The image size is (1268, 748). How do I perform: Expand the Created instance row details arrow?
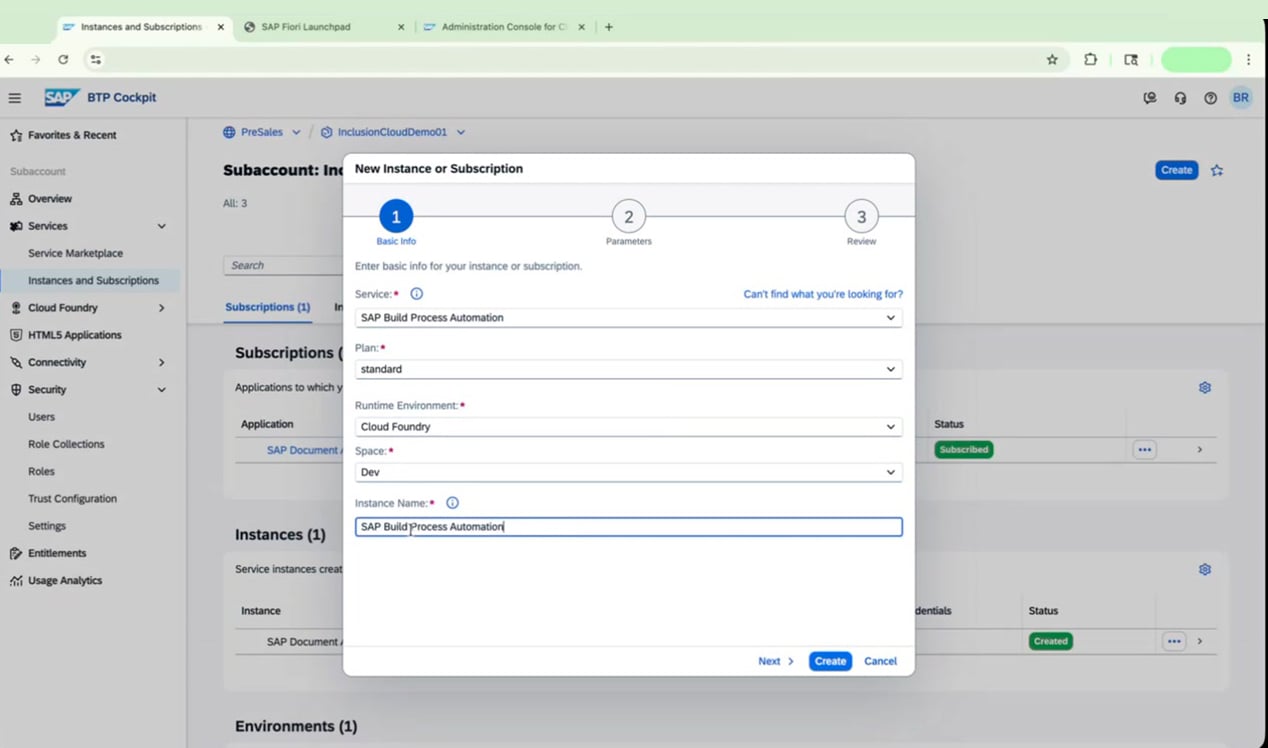pos(1200,641)
